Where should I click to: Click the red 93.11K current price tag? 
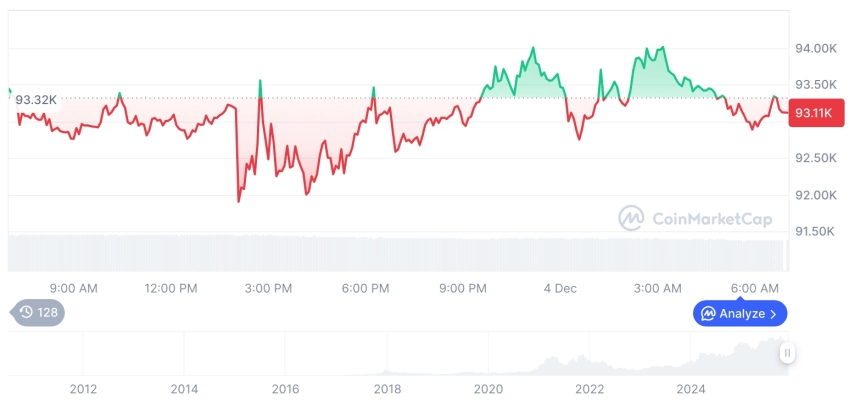pos(811,113)
